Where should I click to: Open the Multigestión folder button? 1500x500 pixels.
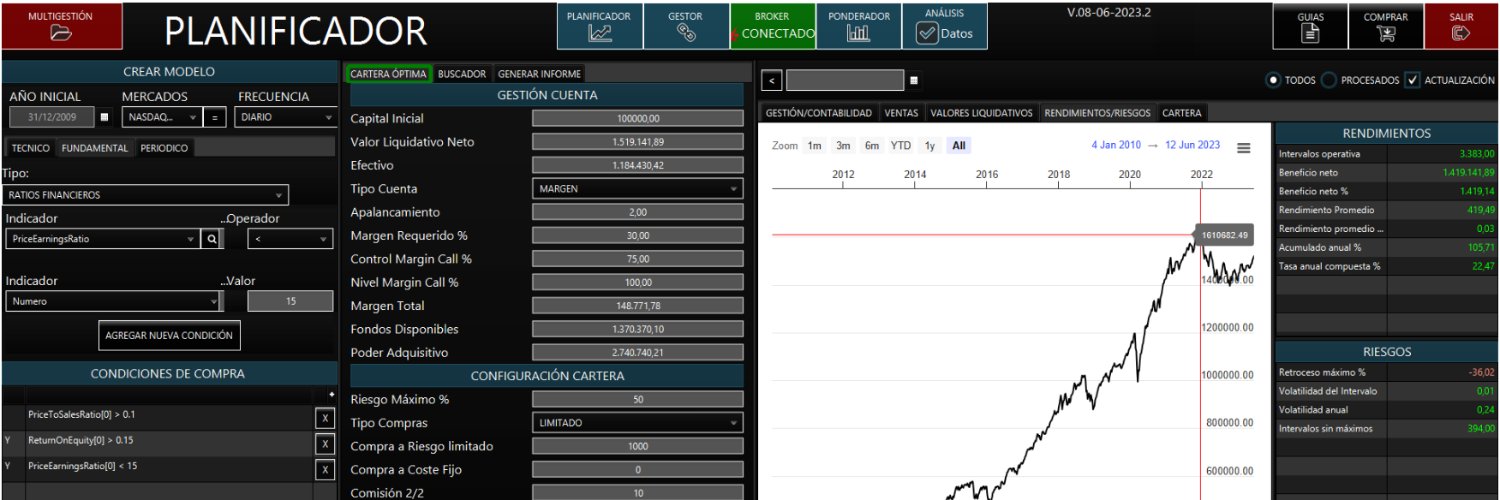coord(62,26)
